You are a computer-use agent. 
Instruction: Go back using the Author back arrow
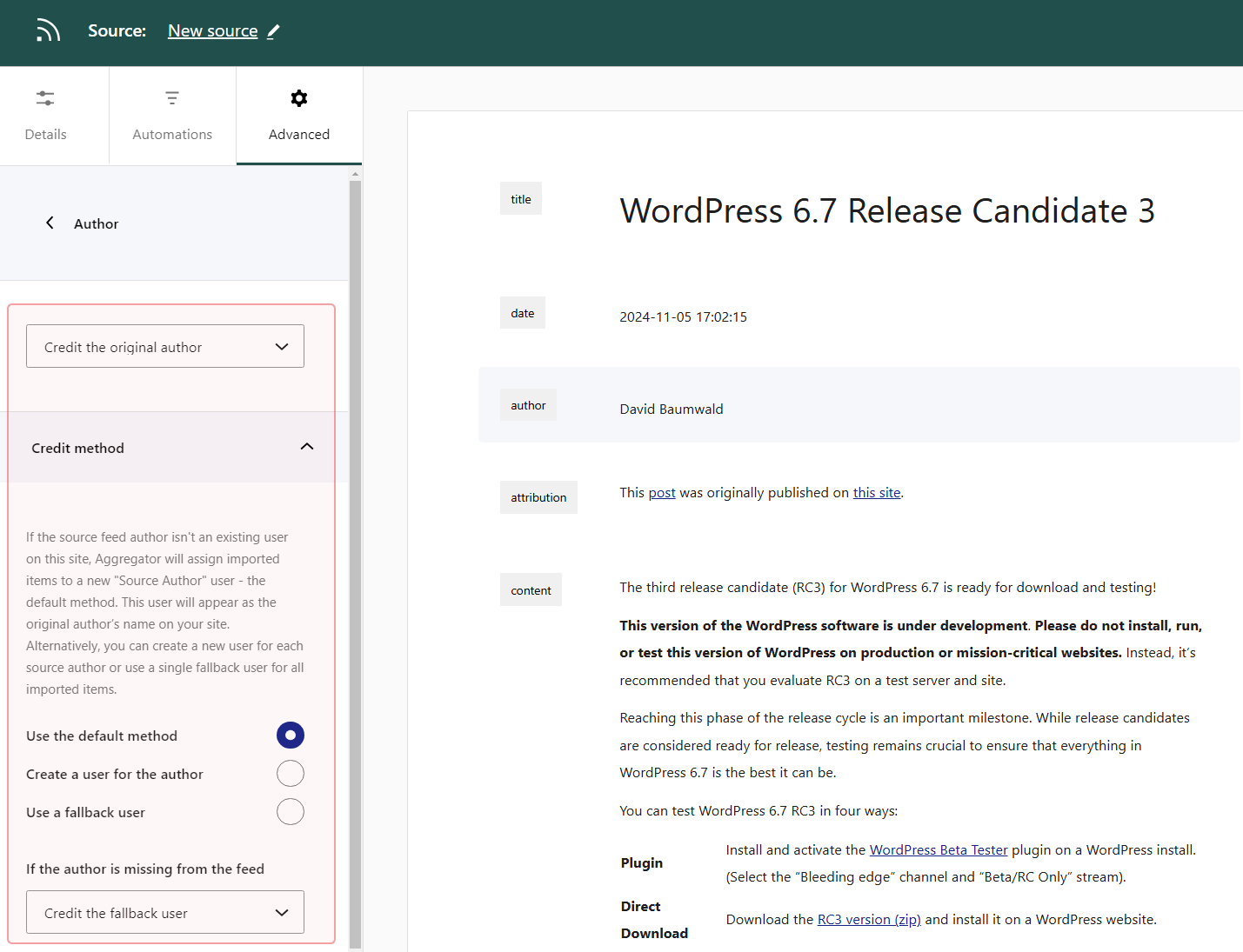[50, 223]
